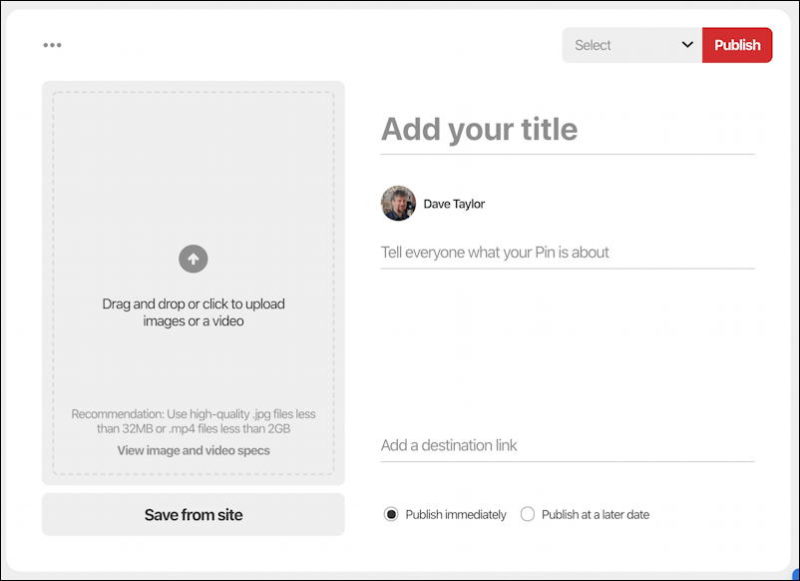
Task: Choose Publish at a later date
Action: tap(526, 514)
